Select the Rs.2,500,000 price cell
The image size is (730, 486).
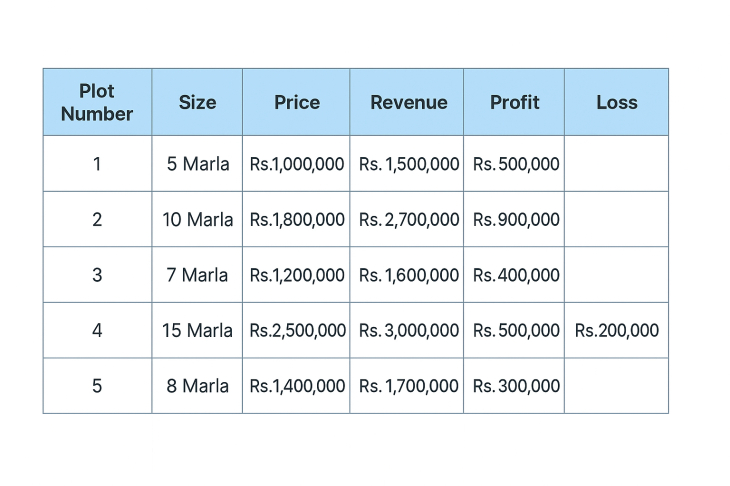click(298, 331)
